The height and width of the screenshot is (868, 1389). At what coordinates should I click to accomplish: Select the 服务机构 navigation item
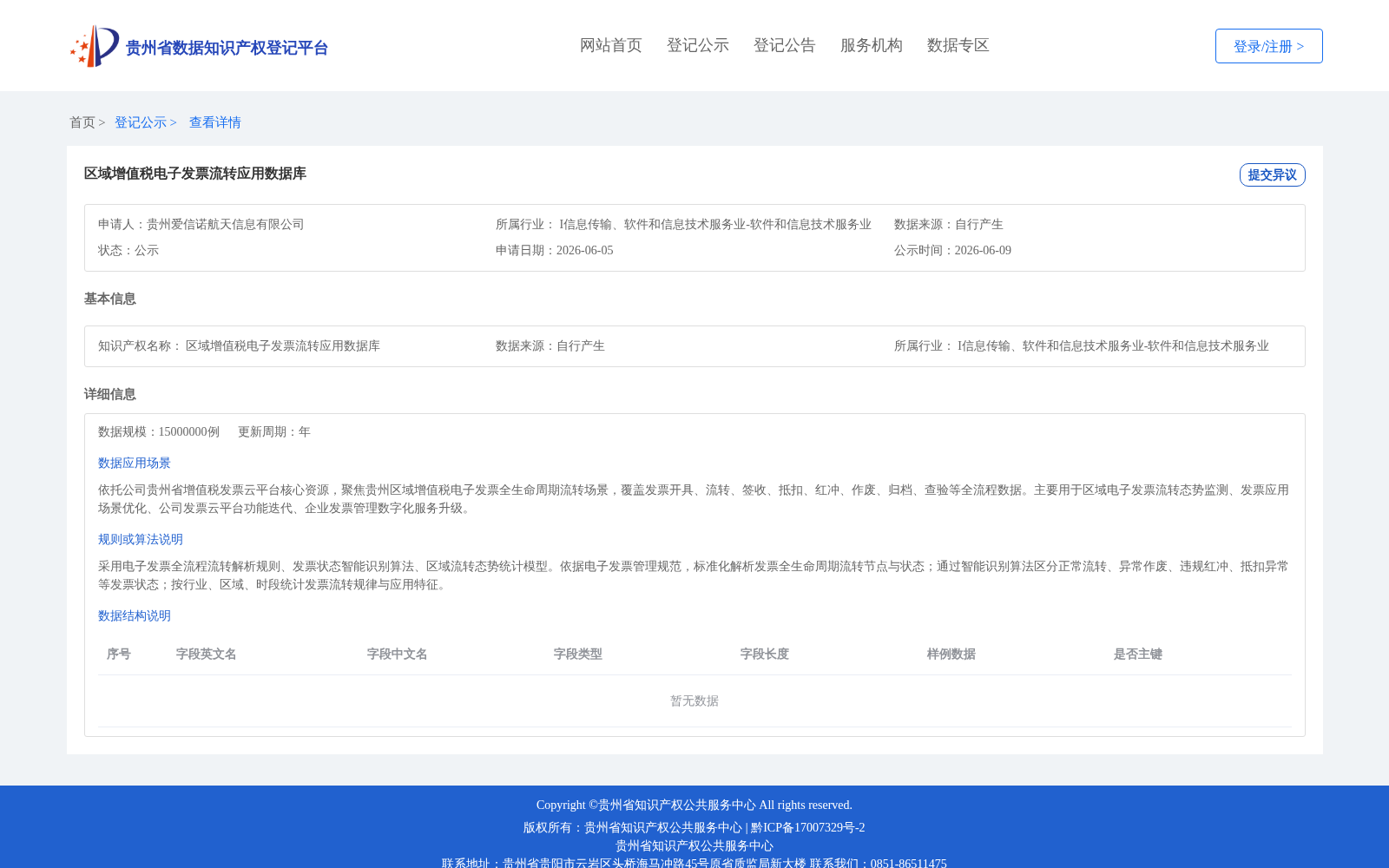872,45
